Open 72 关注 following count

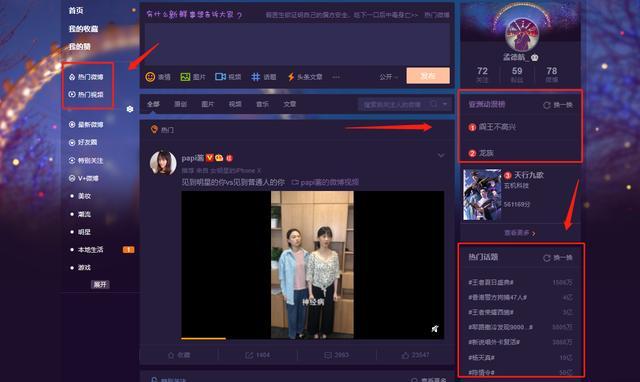click(482, 75)
